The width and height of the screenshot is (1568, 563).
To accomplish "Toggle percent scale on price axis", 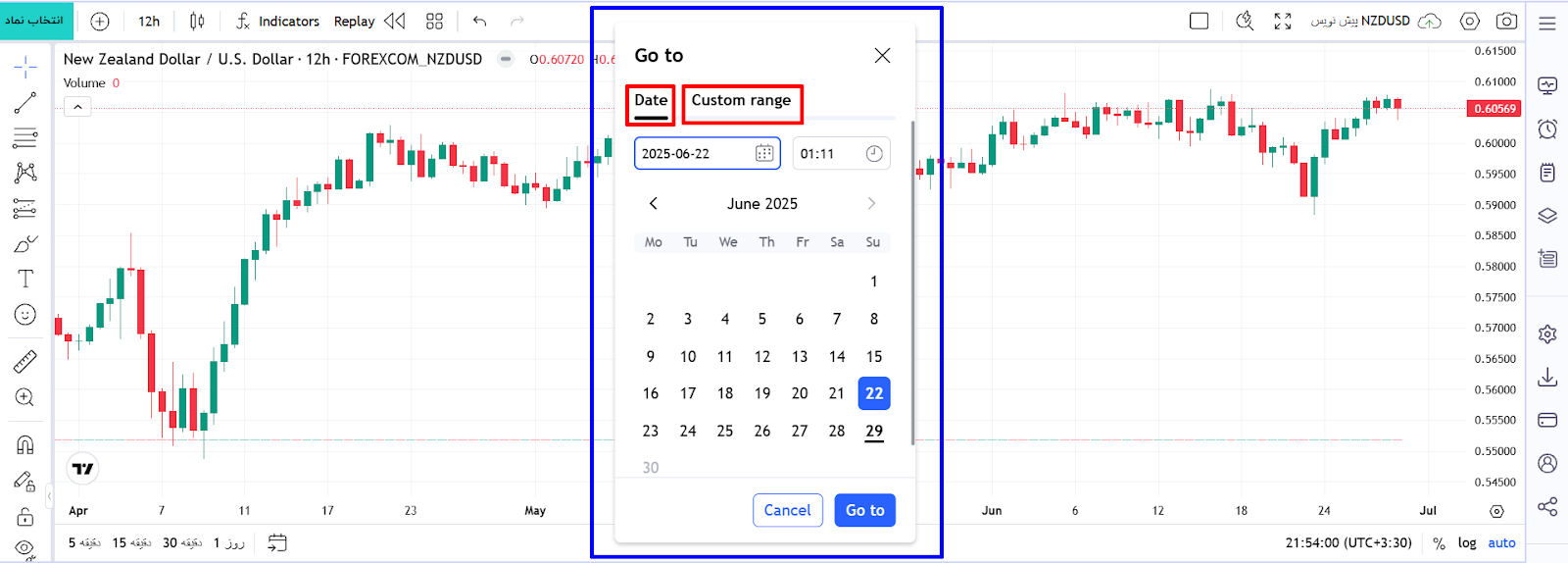I will coord(1439,542).
